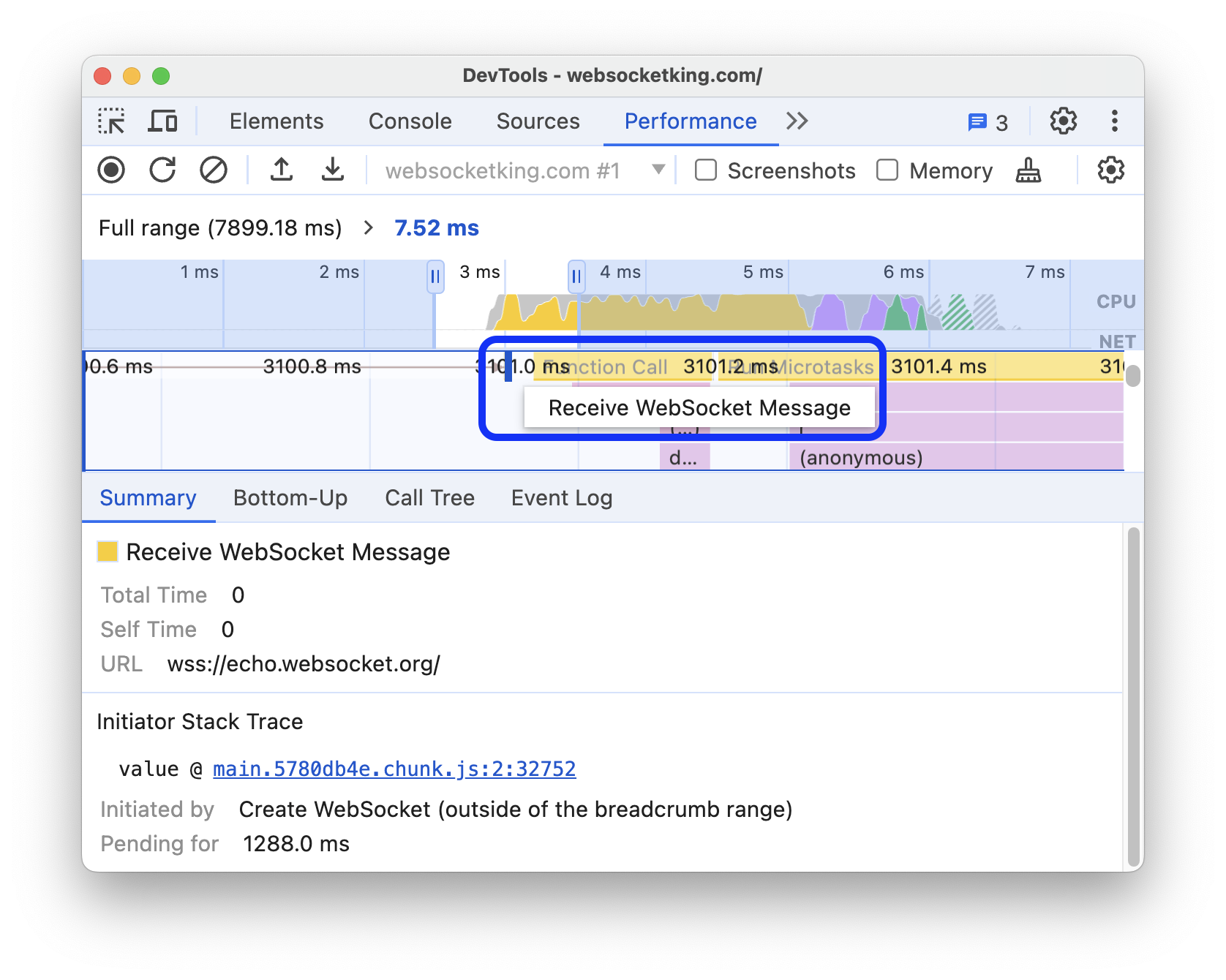
Task: Click the 7.52 ms breadcrumb range
Action: [437, 227]
